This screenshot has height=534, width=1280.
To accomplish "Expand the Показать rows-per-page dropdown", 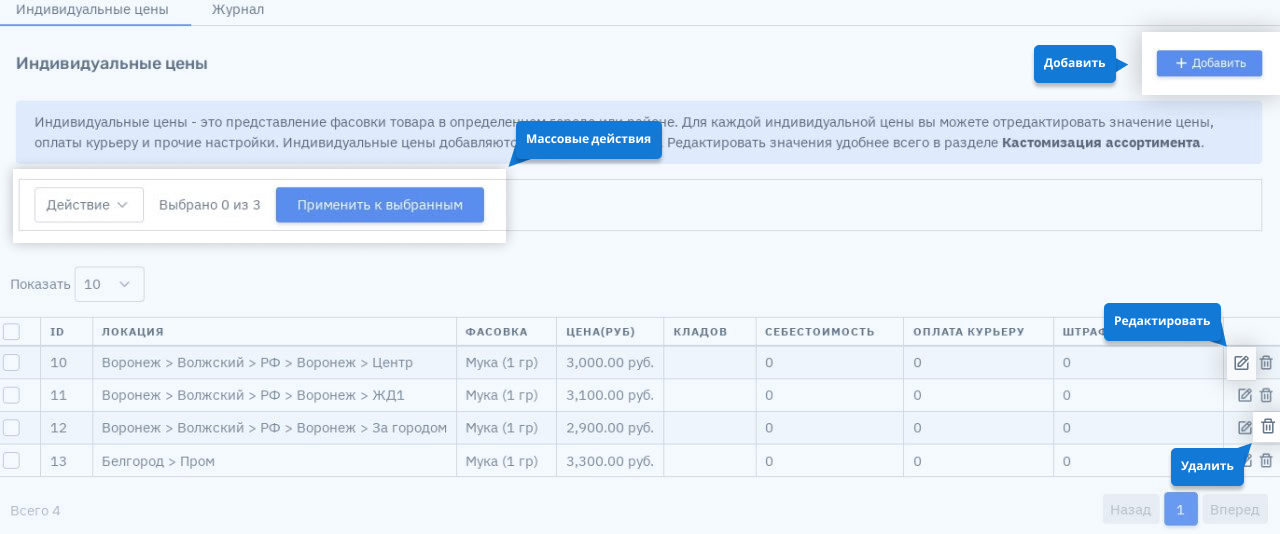I will [x=109, y=284].
